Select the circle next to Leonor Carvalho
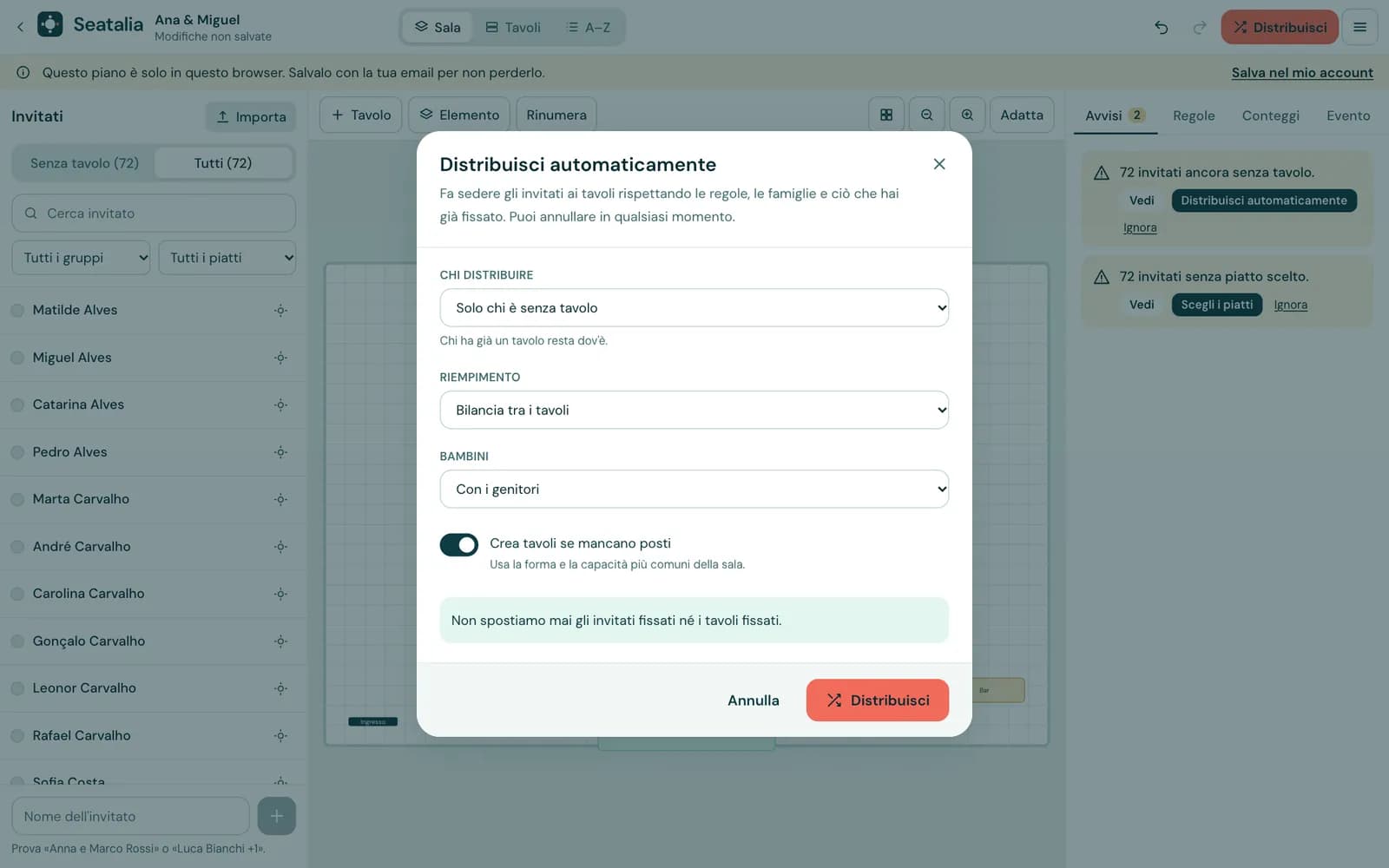This screenshot has width=1389, height=868. click(17, 688)
